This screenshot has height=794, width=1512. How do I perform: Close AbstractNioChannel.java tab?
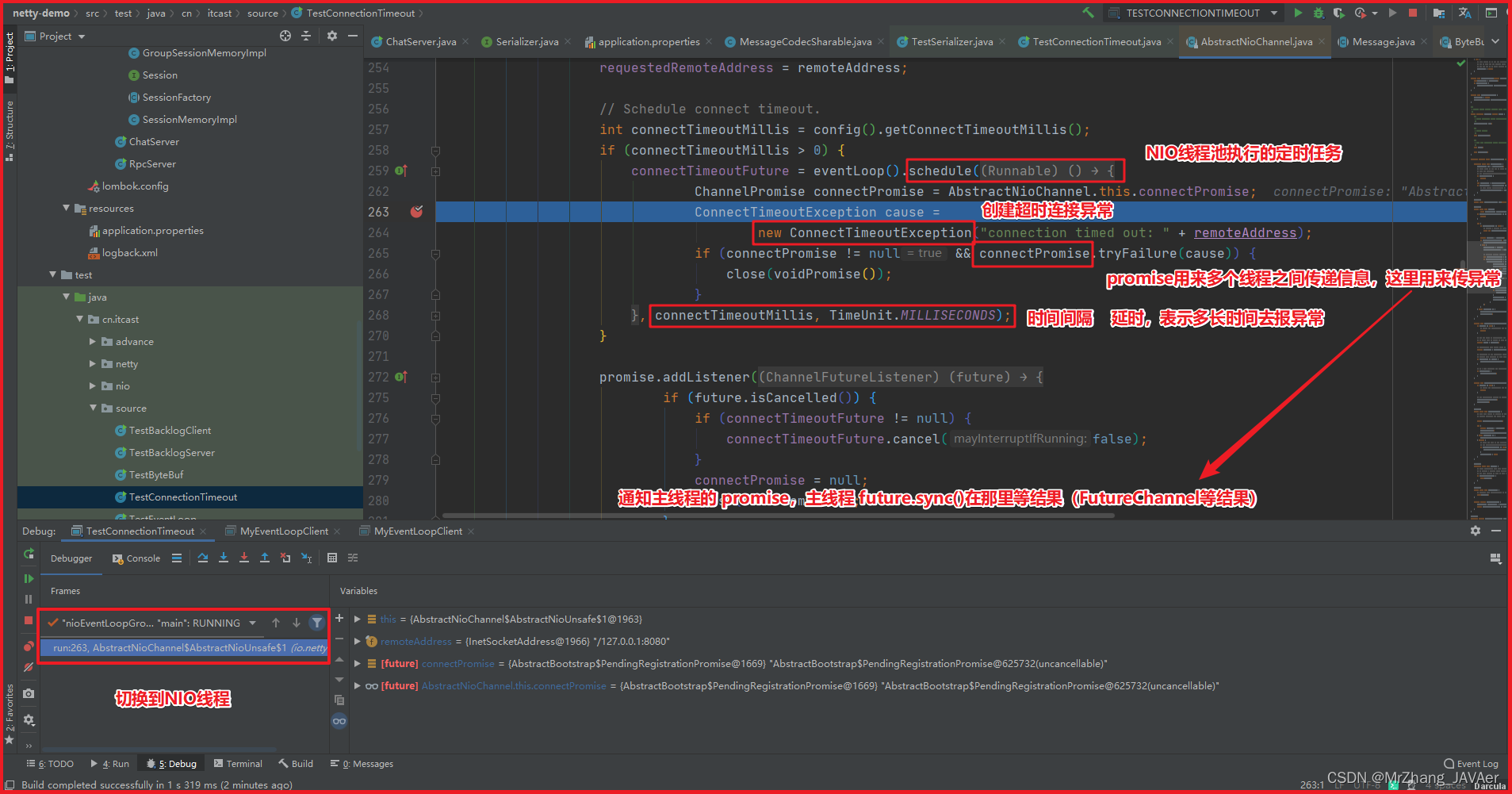[x=1322, y=41]
